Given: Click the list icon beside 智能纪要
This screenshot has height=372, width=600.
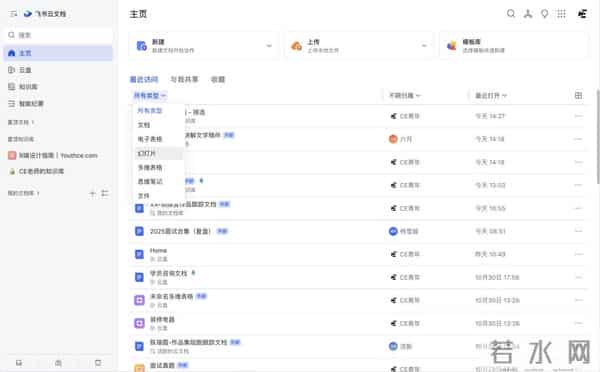Looking at the screenshot, I should pos(11,104).
